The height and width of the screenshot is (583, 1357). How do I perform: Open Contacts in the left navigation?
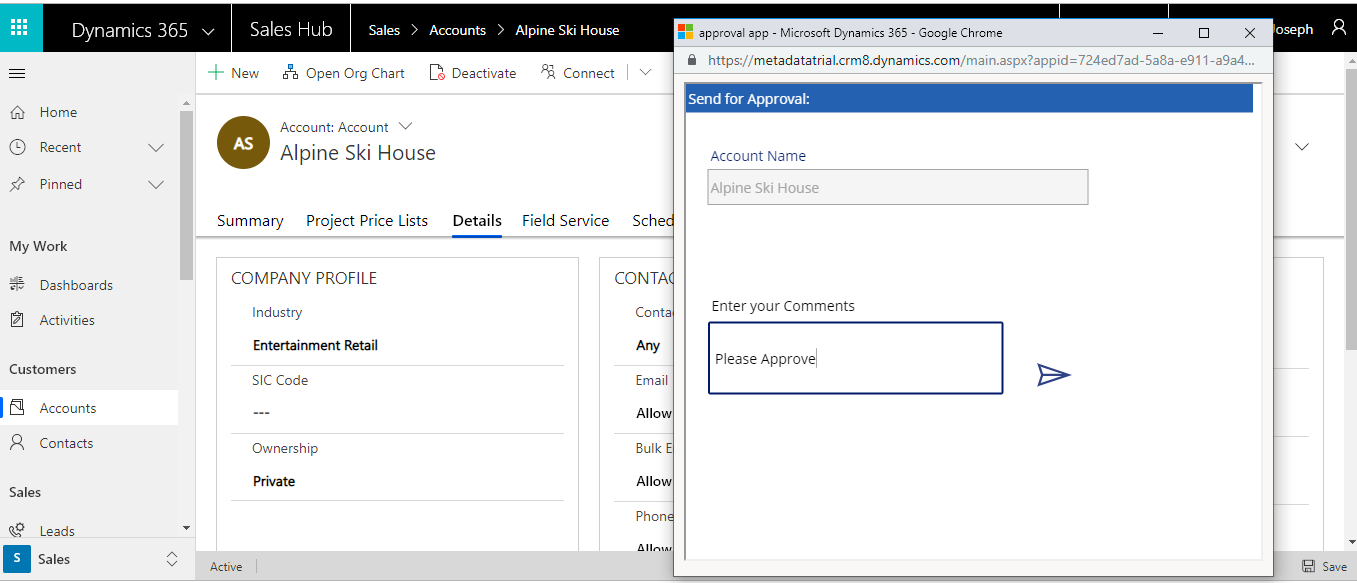66,443
